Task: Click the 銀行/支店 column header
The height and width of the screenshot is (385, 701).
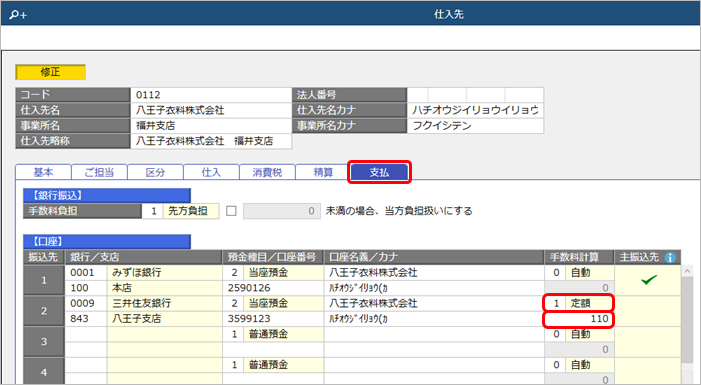Action: tap(144, 258)
